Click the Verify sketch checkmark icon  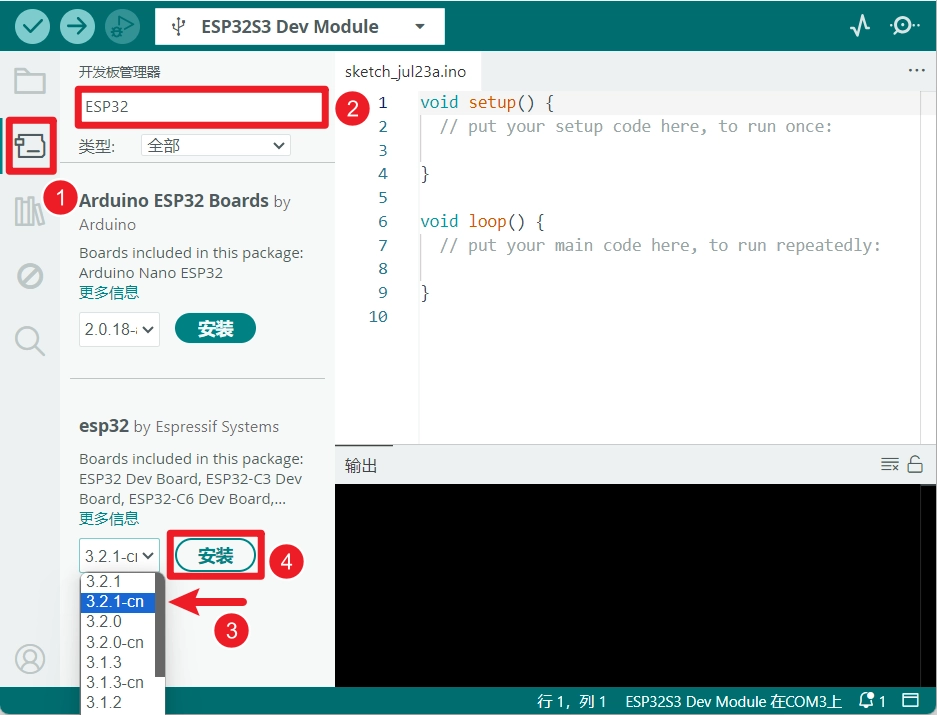pyautogui.click(x=33, y=26)
